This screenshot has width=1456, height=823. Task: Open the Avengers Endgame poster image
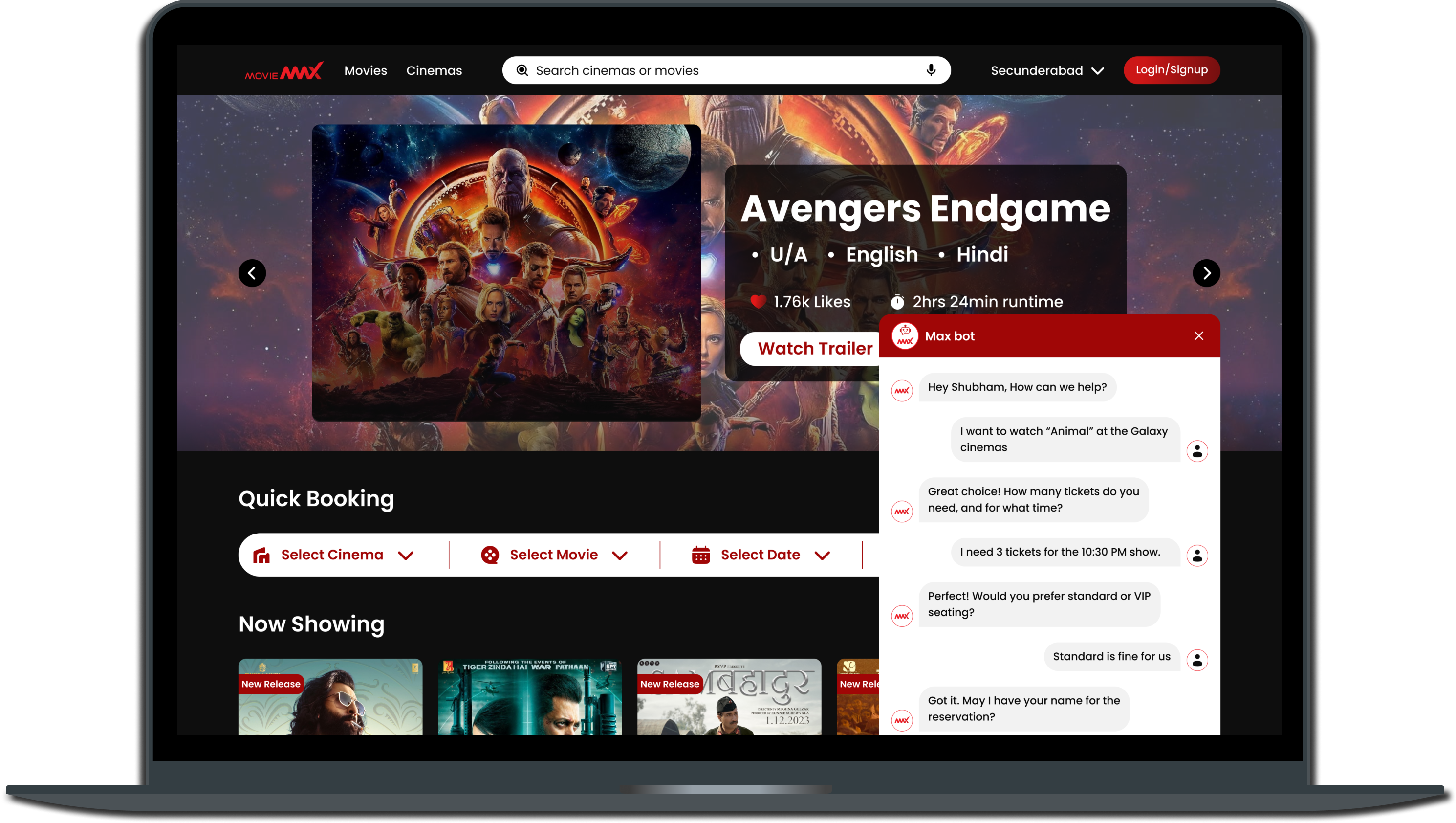(506, 273)
